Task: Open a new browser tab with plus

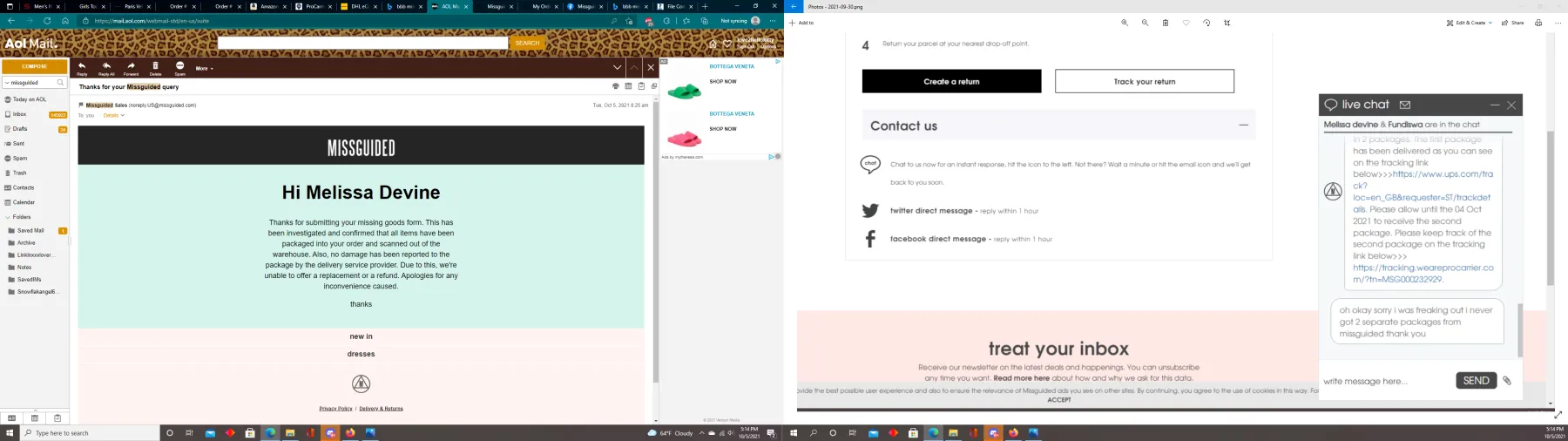Action: point(706,6)
